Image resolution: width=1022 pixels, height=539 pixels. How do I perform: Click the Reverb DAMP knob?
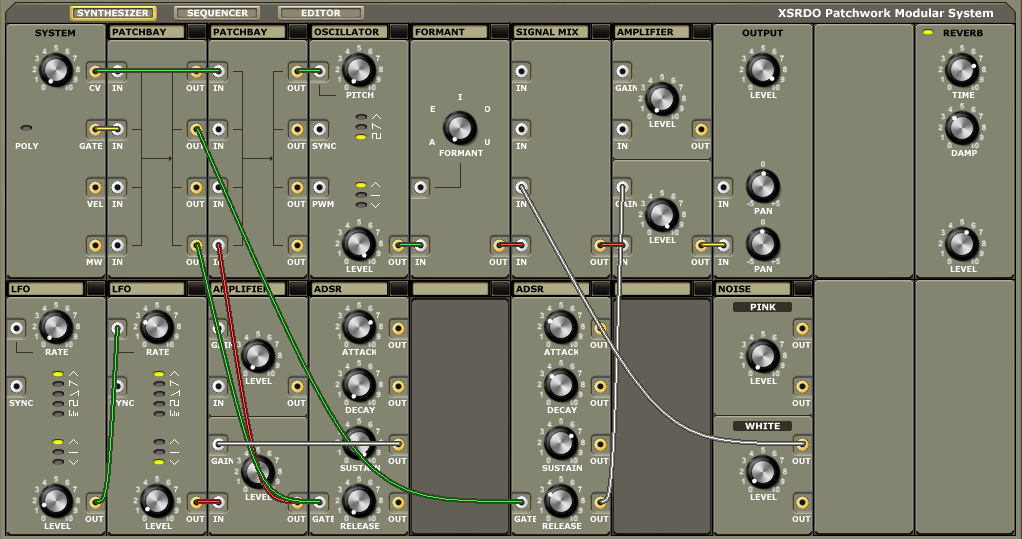coord(962,128)
